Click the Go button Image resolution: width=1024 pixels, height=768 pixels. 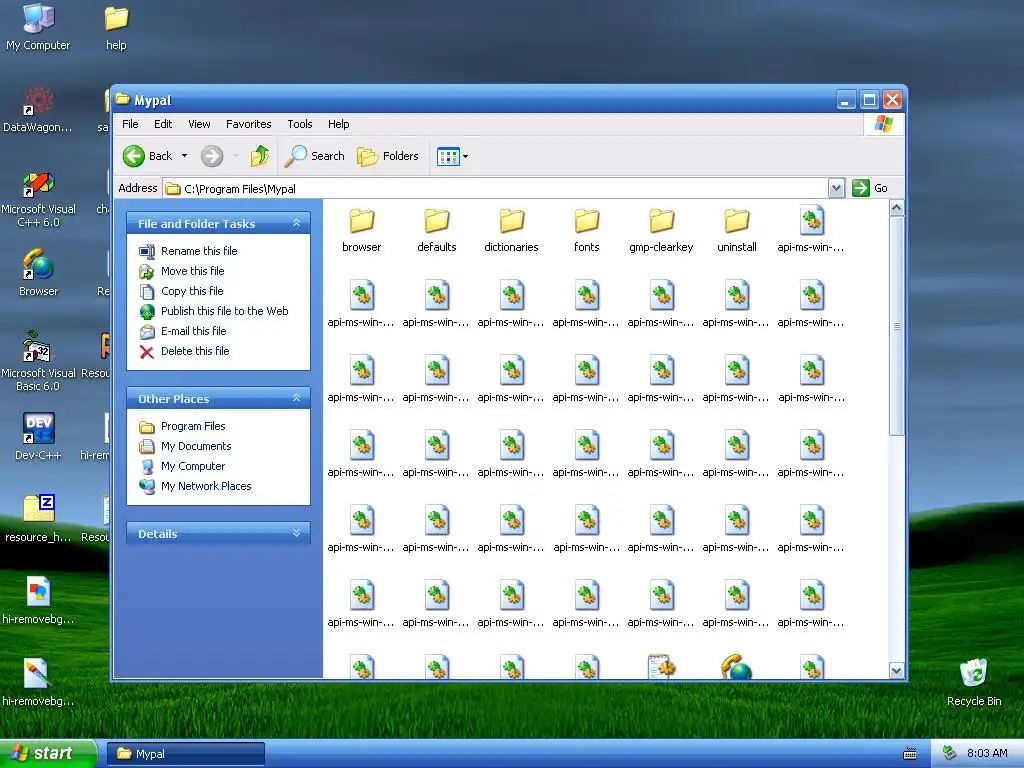tap(870, 188)
